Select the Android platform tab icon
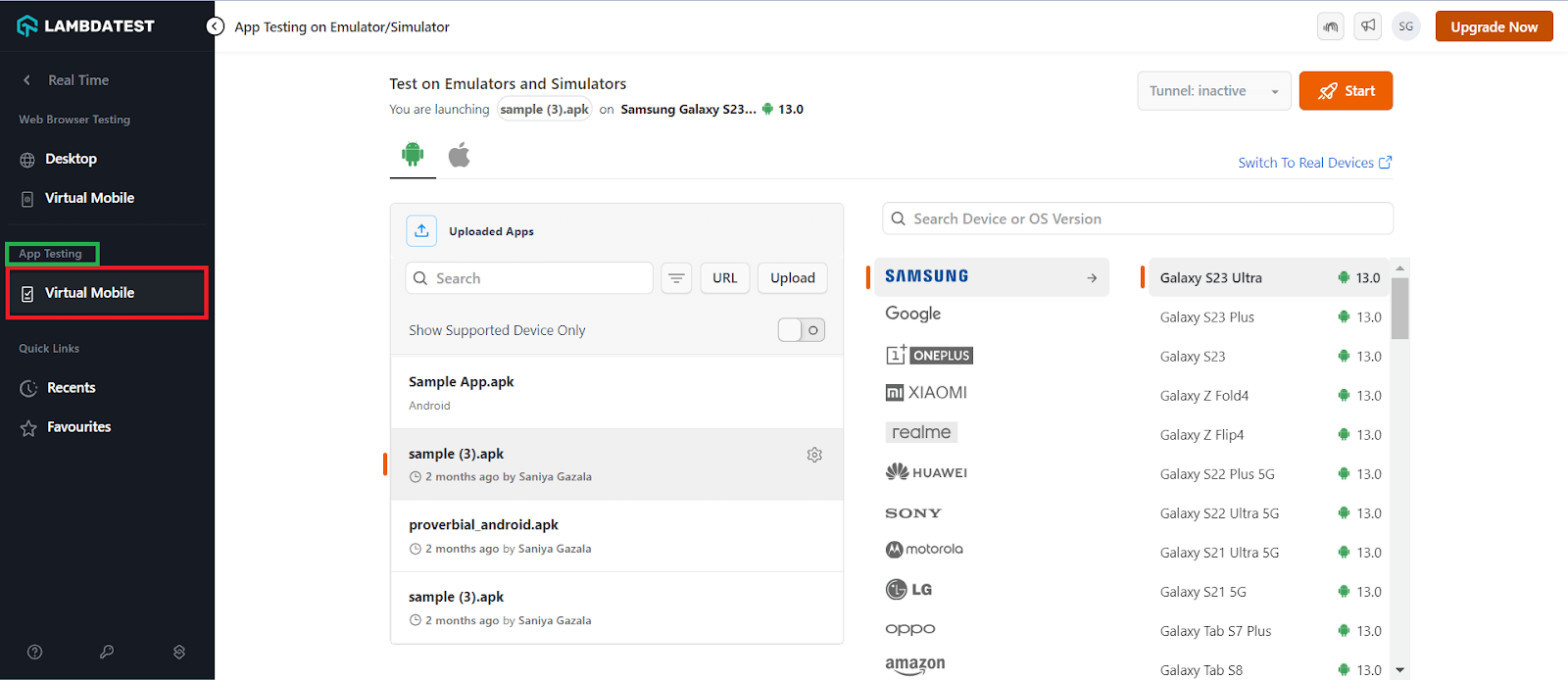1568x680 pixels. click(x=413, y=155)
